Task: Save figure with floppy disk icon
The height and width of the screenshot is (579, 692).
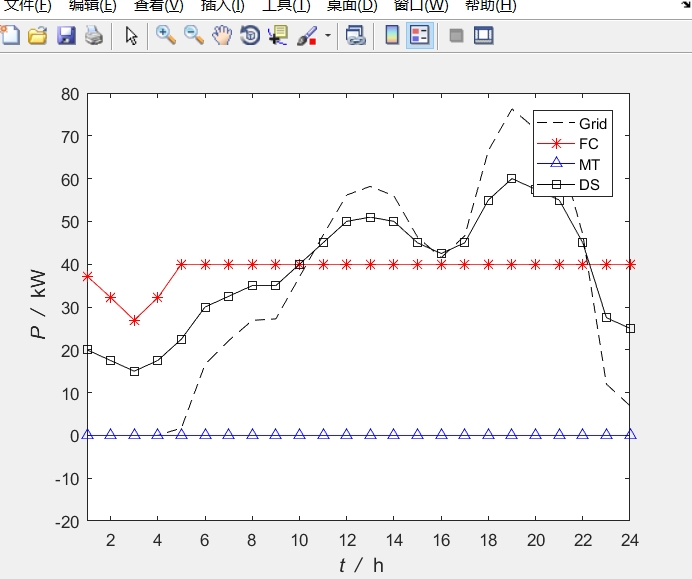Action: point(66,35)
